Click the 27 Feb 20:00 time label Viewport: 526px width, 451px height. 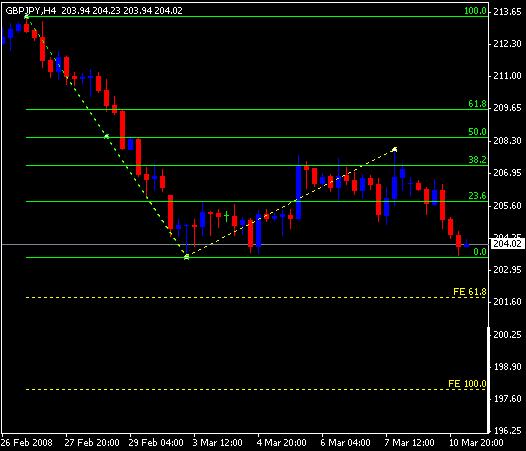point(92,443)
